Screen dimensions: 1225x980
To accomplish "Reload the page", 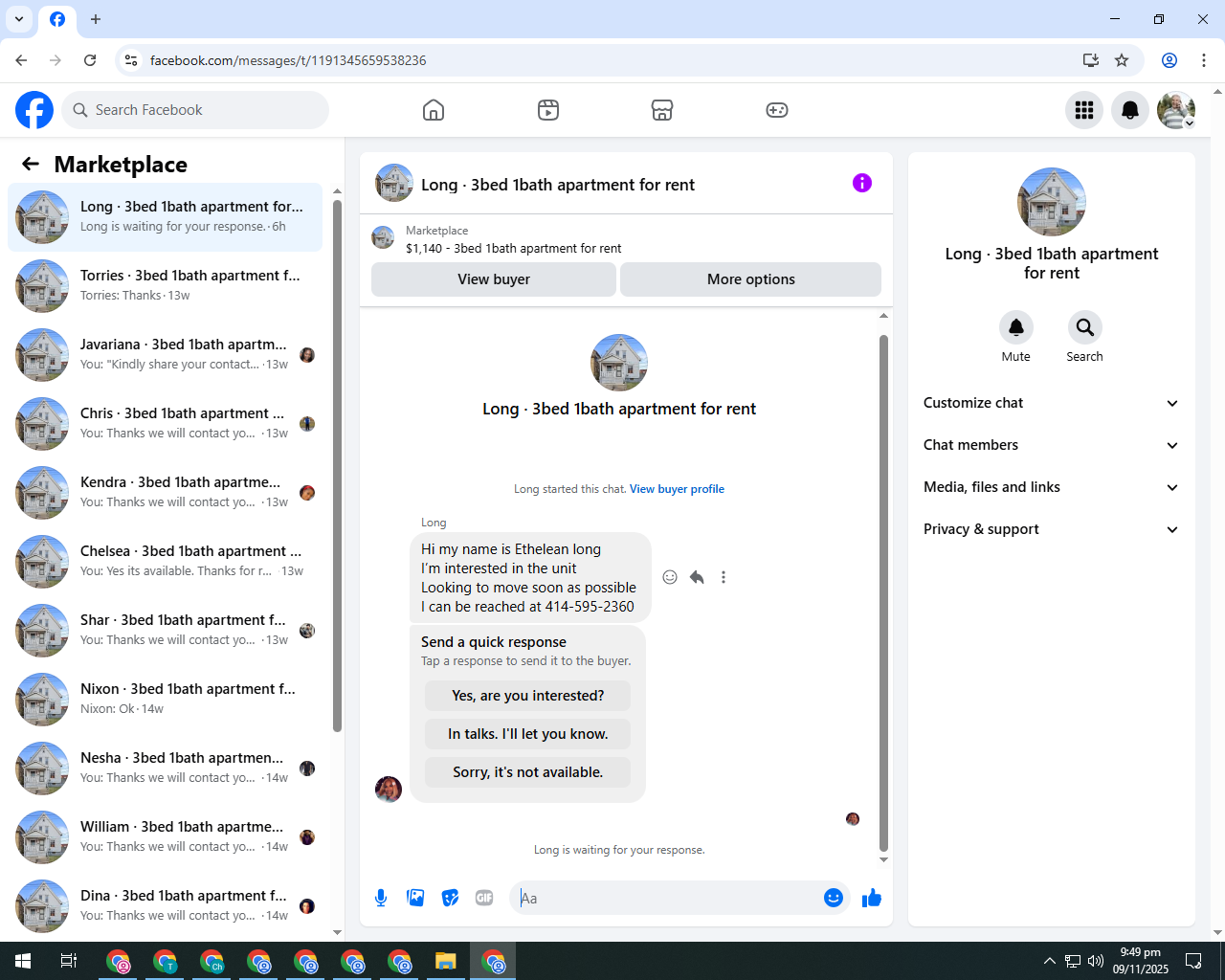I will 90,60.
